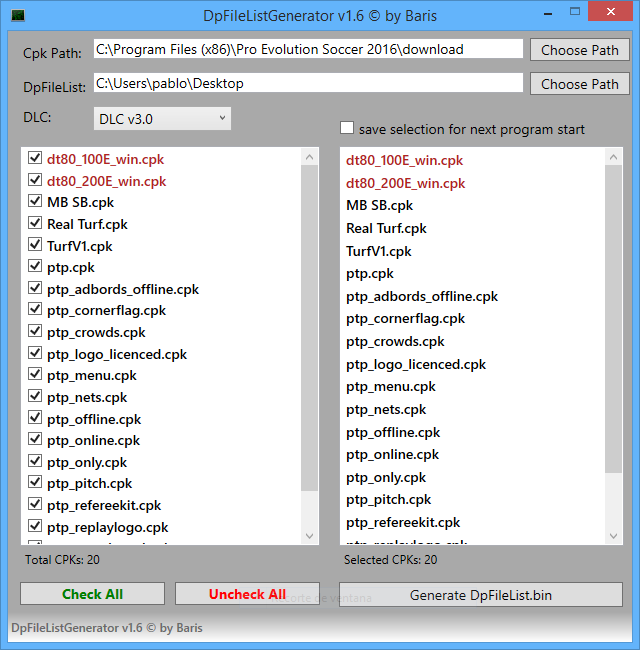Select ptp_crowds.cpk in right list
640x650 pixels.
pyautogui.click(x=395, y=342)
